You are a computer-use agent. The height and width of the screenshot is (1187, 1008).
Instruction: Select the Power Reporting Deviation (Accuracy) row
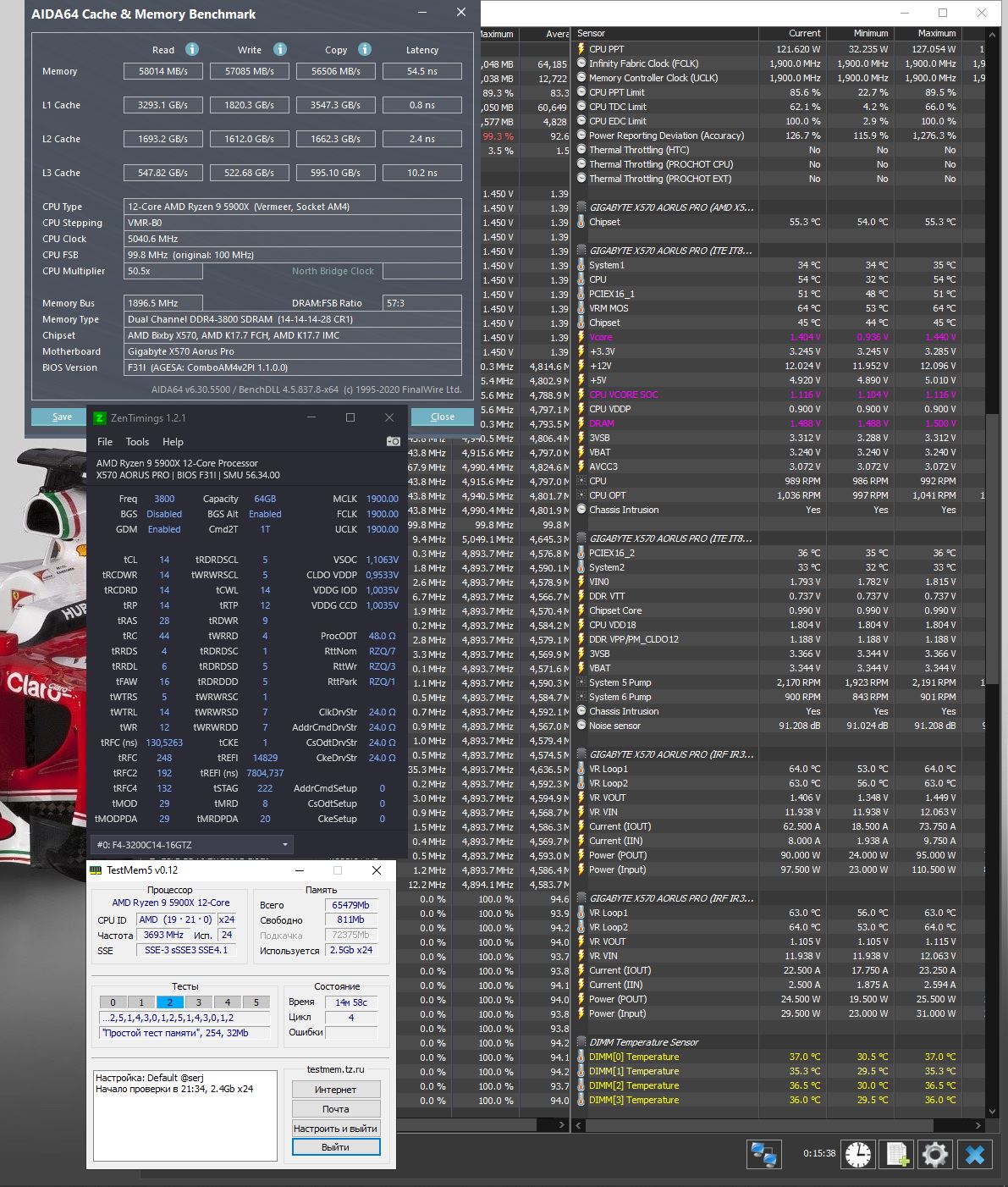777,135
